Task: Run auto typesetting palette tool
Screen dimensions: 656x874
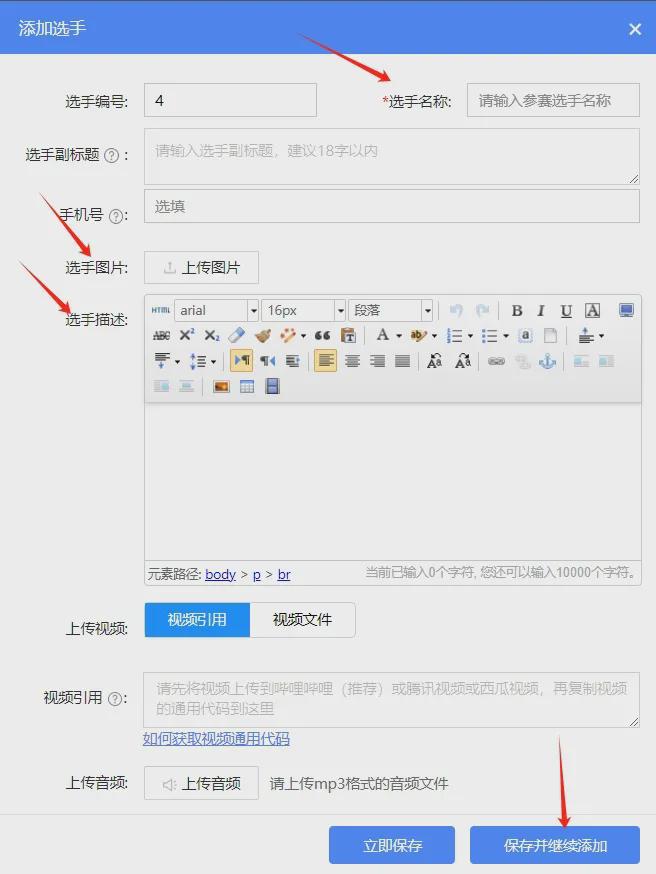Action: point(288,336)
